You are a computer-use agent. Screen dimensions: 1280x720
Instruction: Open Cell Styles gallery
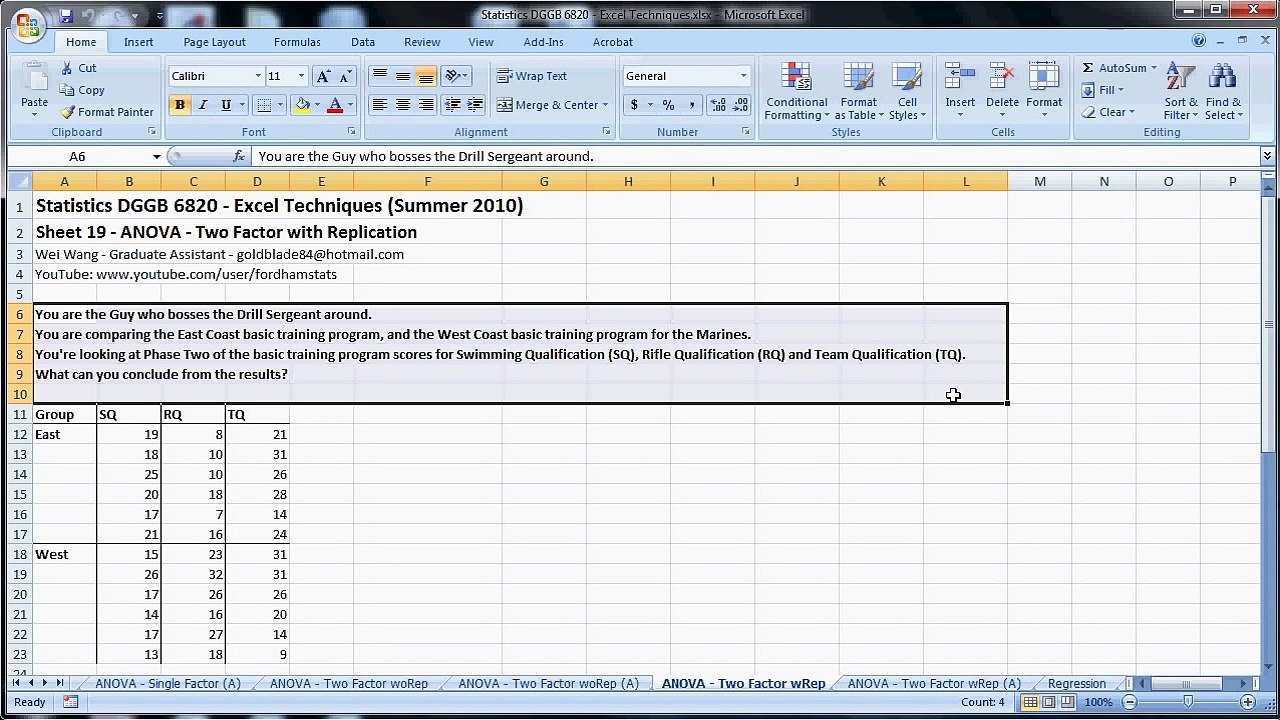click(907, 92)
